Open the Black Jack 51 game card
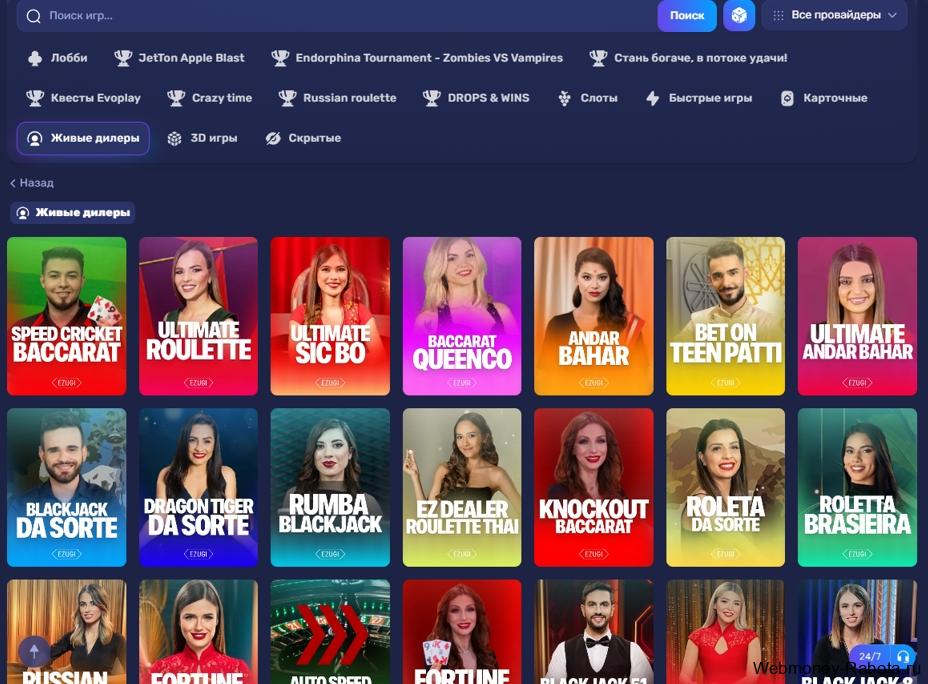The image size is (928, 684). click(x=594, y=632)
